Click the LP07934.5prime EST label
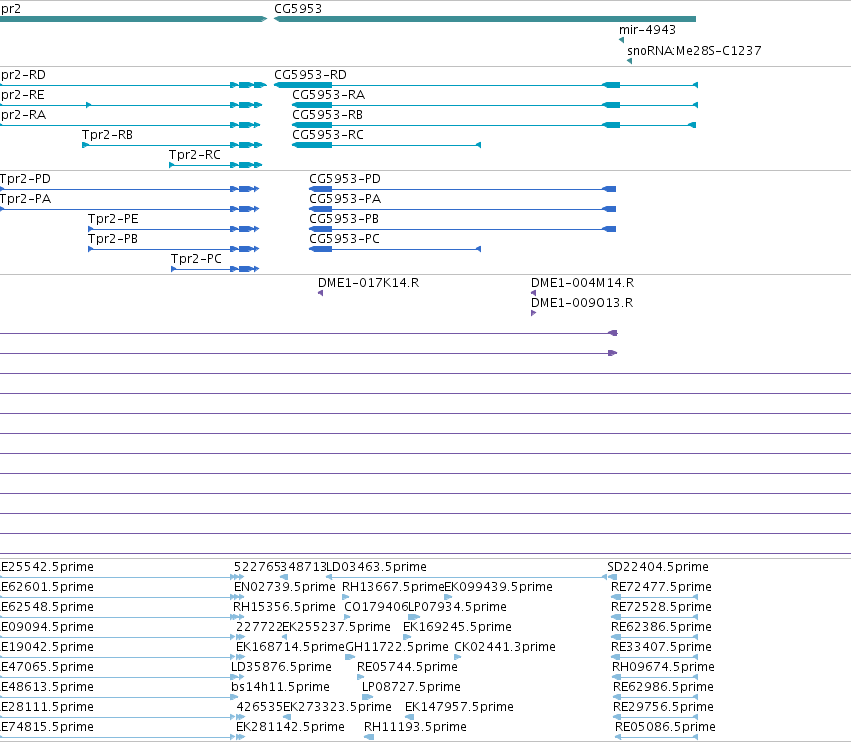 pos(458,607)
